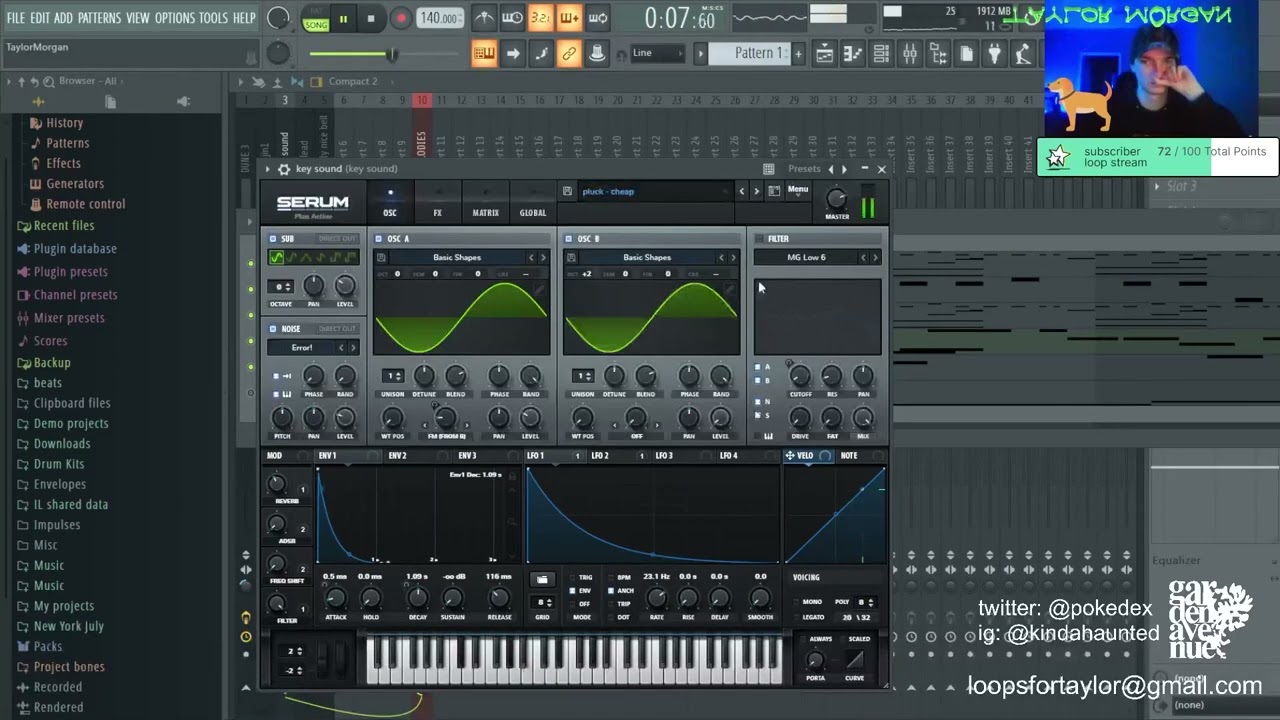Screen dimensions: 1280x720
Task: Expand the Drum Kits folder
Action: click(x=58, y=464)
